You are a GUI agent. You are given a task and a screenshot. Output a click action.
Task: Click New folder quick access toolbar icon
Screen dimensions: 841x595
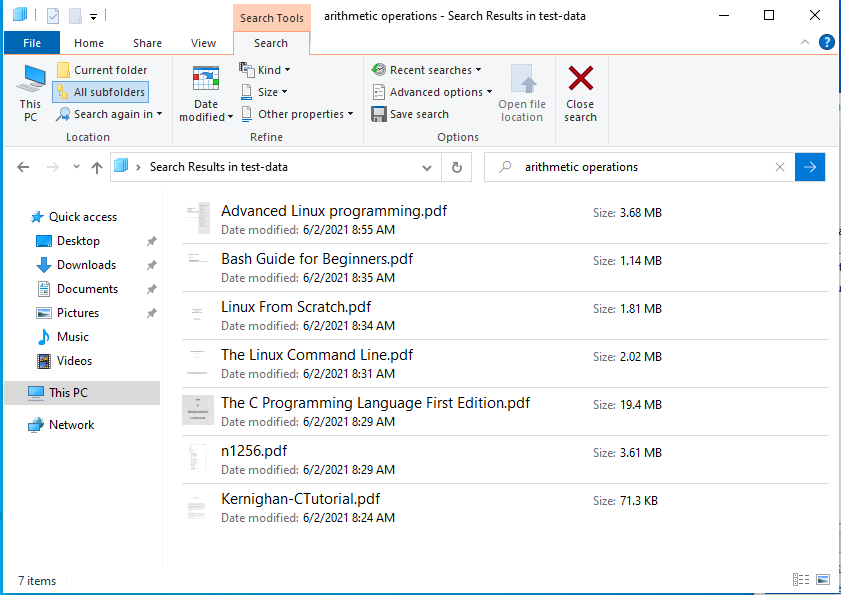point(74,16)
